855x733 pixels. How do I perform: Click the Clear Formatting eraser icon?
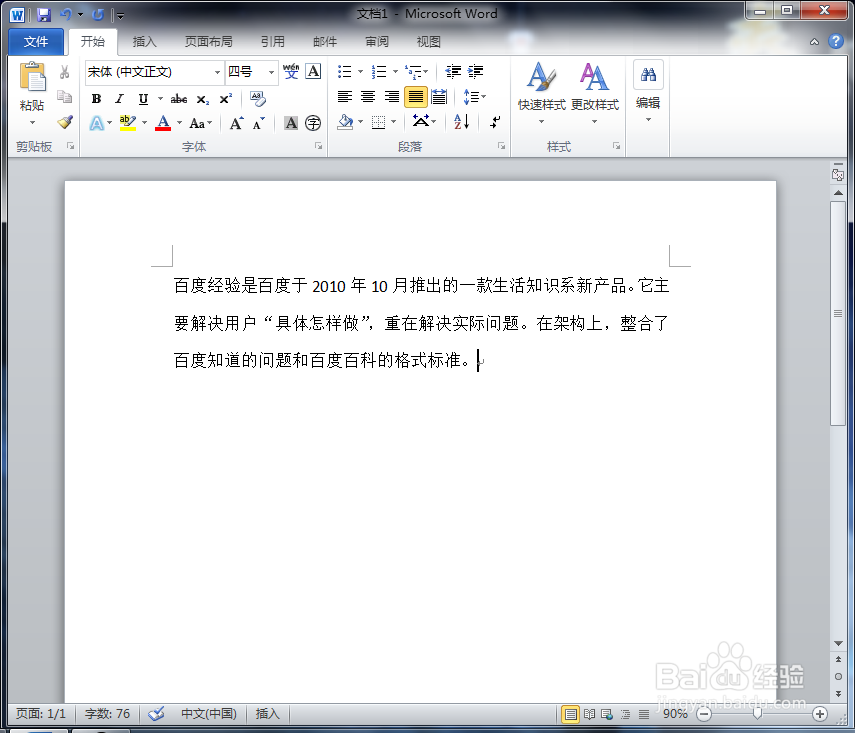(x=257, y=99)
